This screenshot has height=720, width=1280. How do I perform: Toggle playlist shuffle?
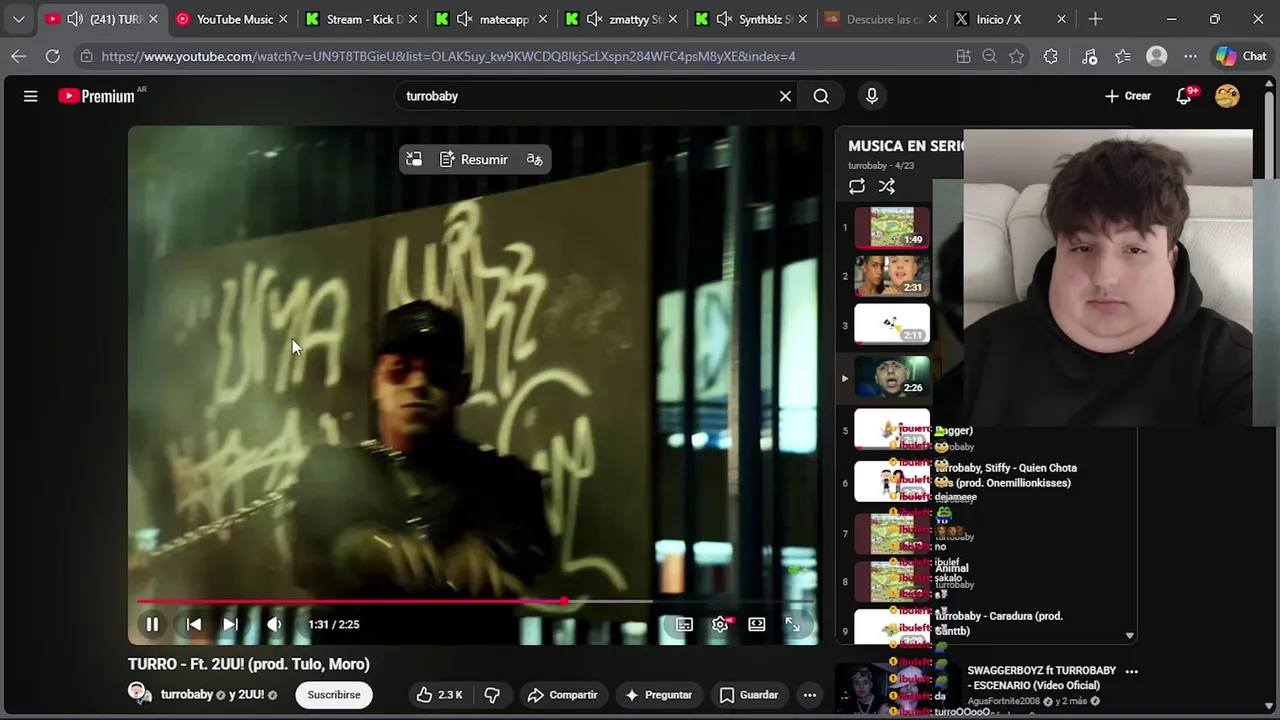tap(886, 186)
